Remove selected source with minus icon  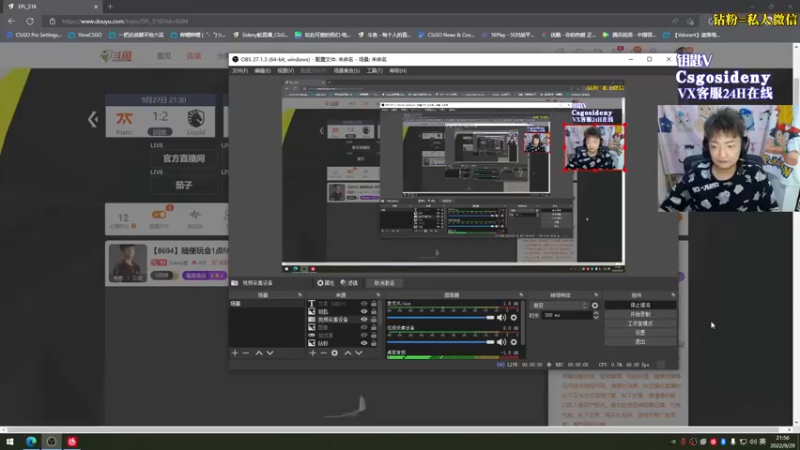323,353
